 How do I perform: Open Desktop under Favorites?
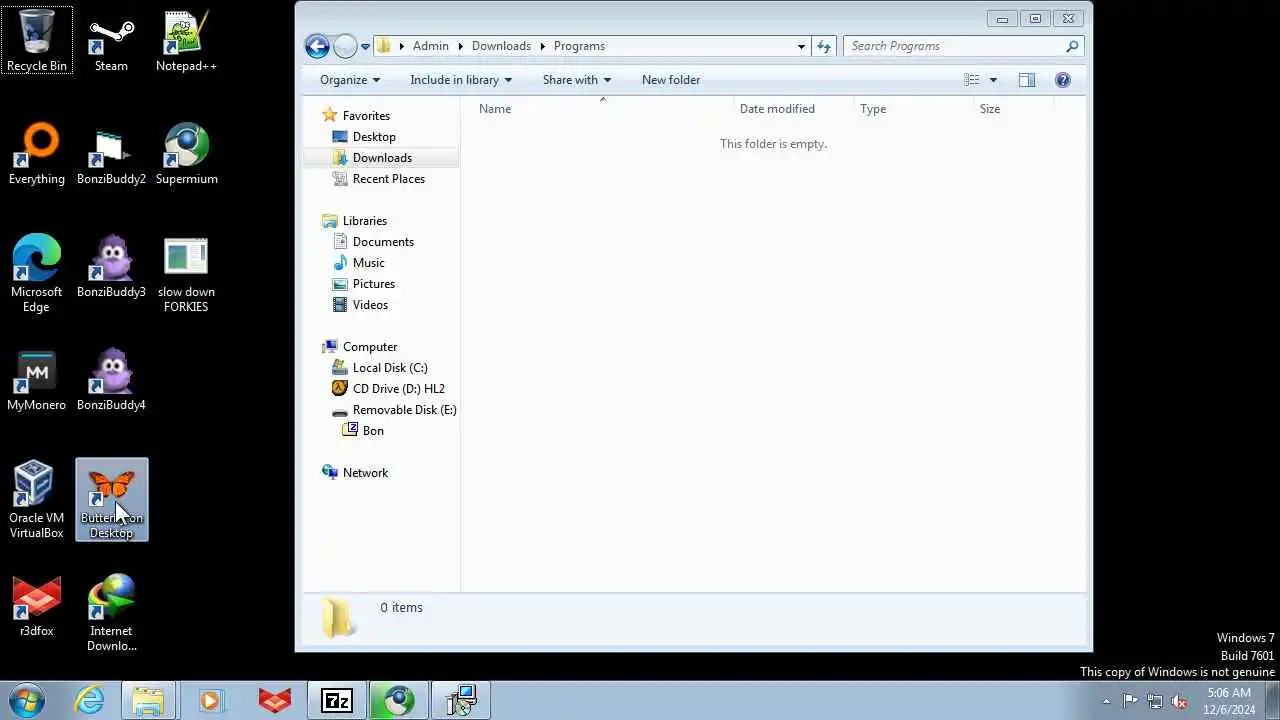[x=374, y=137]
